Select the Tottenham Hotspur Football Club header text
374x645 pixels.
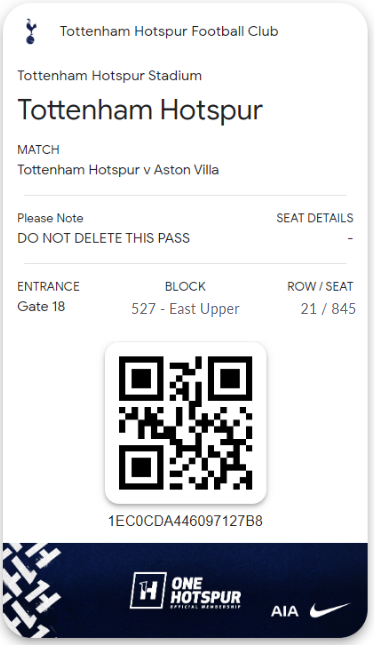[169, 31]
